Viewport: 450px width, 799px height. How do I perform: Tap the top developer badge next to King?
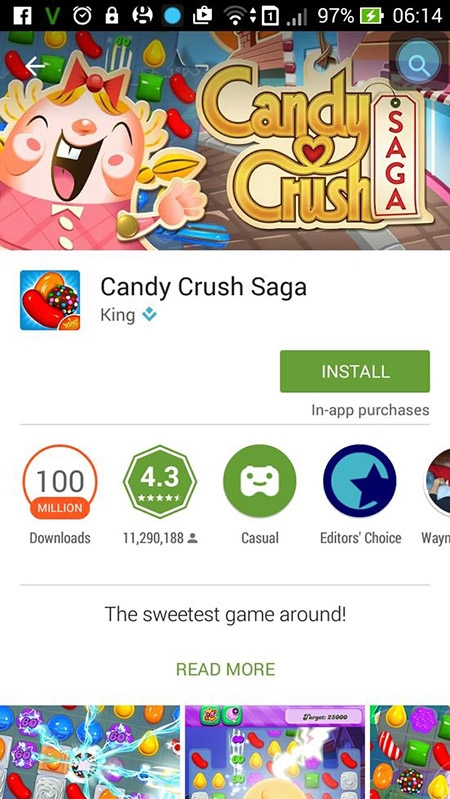click(149, 315)
